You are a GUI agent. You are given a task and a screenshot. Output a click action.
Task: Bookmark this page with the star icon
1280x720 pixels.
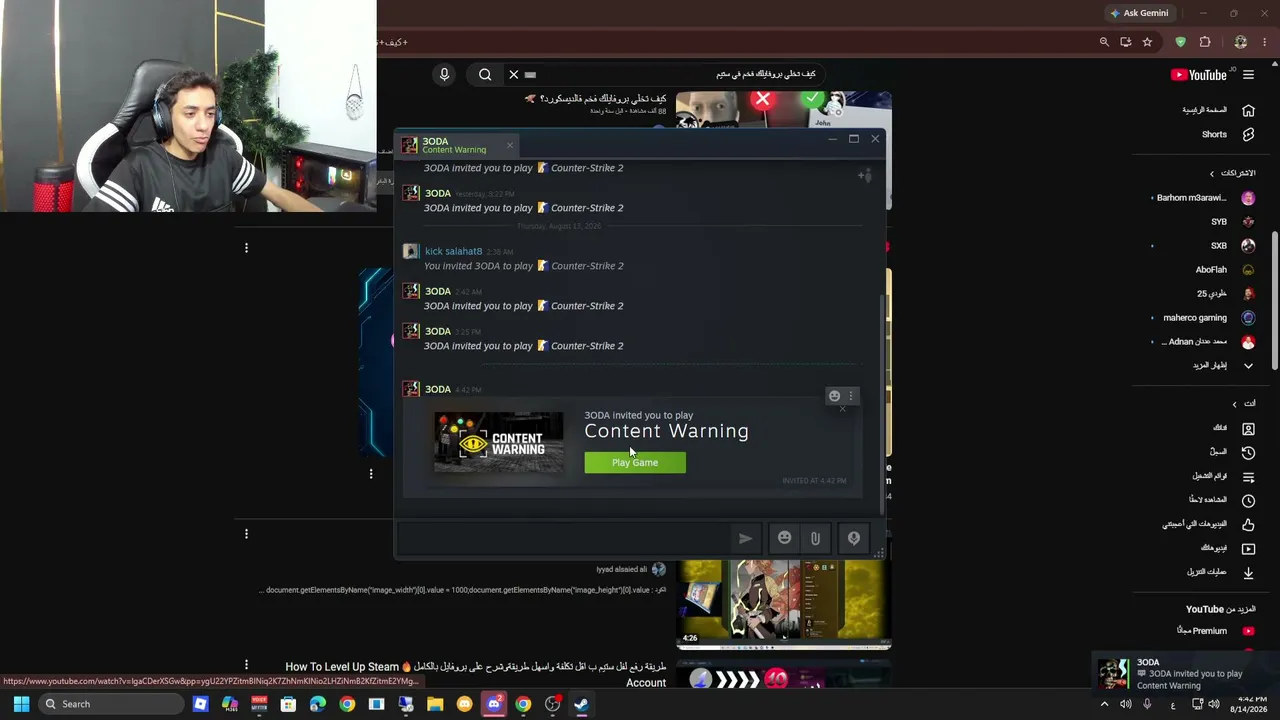coord(1147,42)
